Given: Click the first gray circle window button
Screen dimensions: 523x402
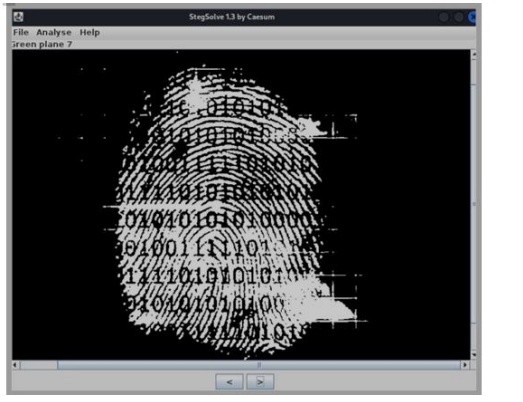Looking at the screenshot, I should [x=444, y=17].
